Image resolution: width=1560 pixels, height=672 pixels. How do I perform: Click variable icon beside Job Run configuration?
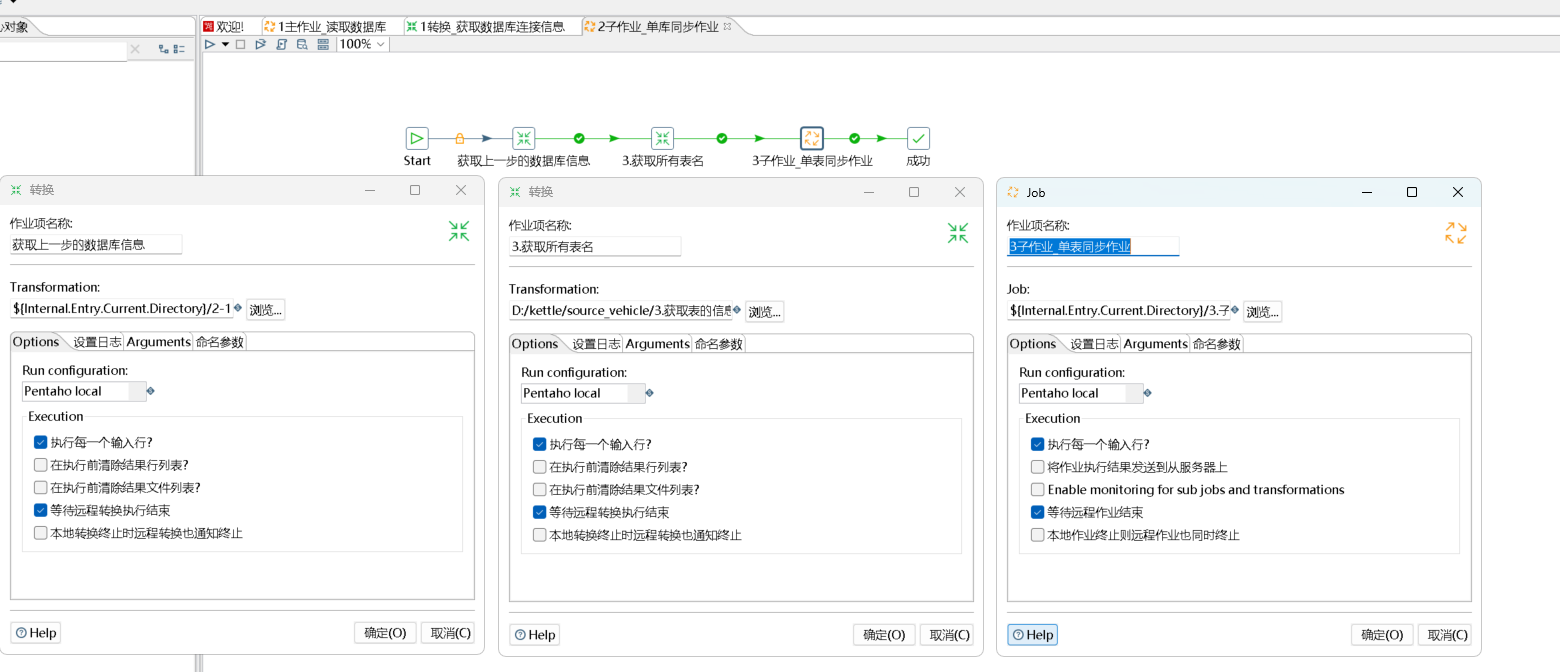[1148, 393]
